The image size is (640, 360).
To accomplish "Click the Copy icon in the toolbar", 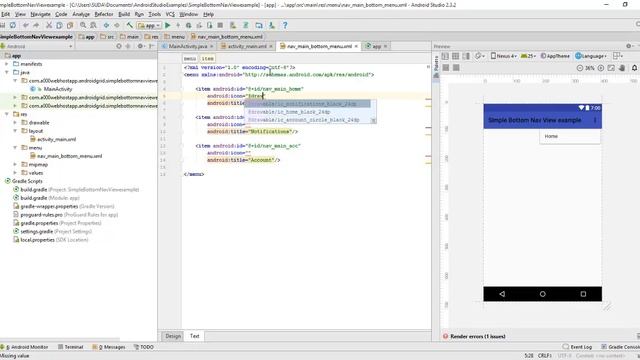I will click(59, 25).
